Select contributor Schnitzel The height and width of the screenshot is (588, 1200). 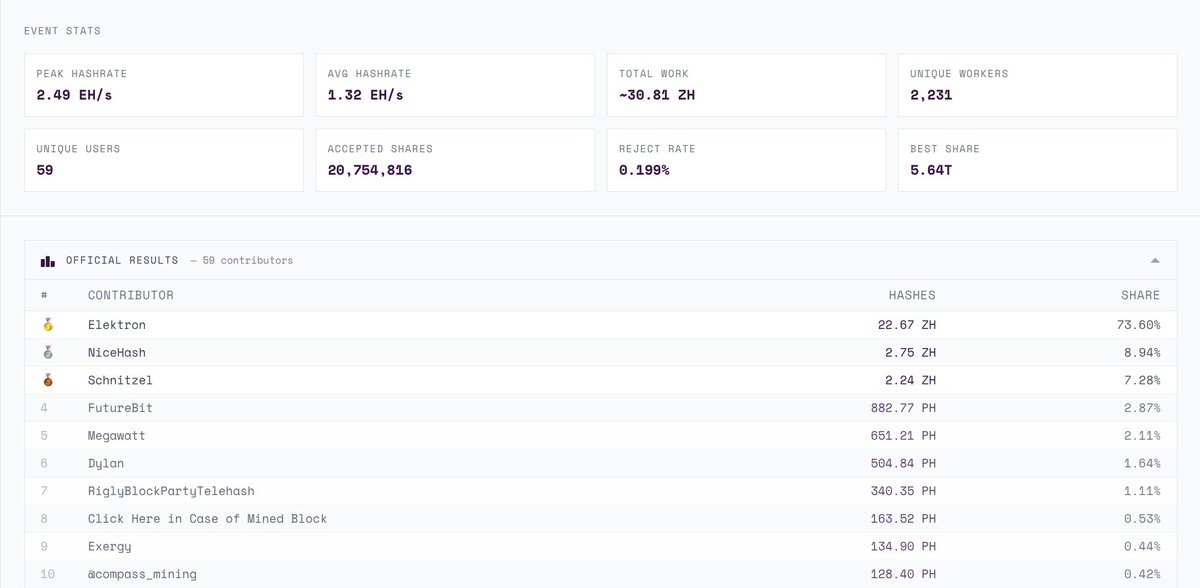pyautogui.click(x=120, y=380)
